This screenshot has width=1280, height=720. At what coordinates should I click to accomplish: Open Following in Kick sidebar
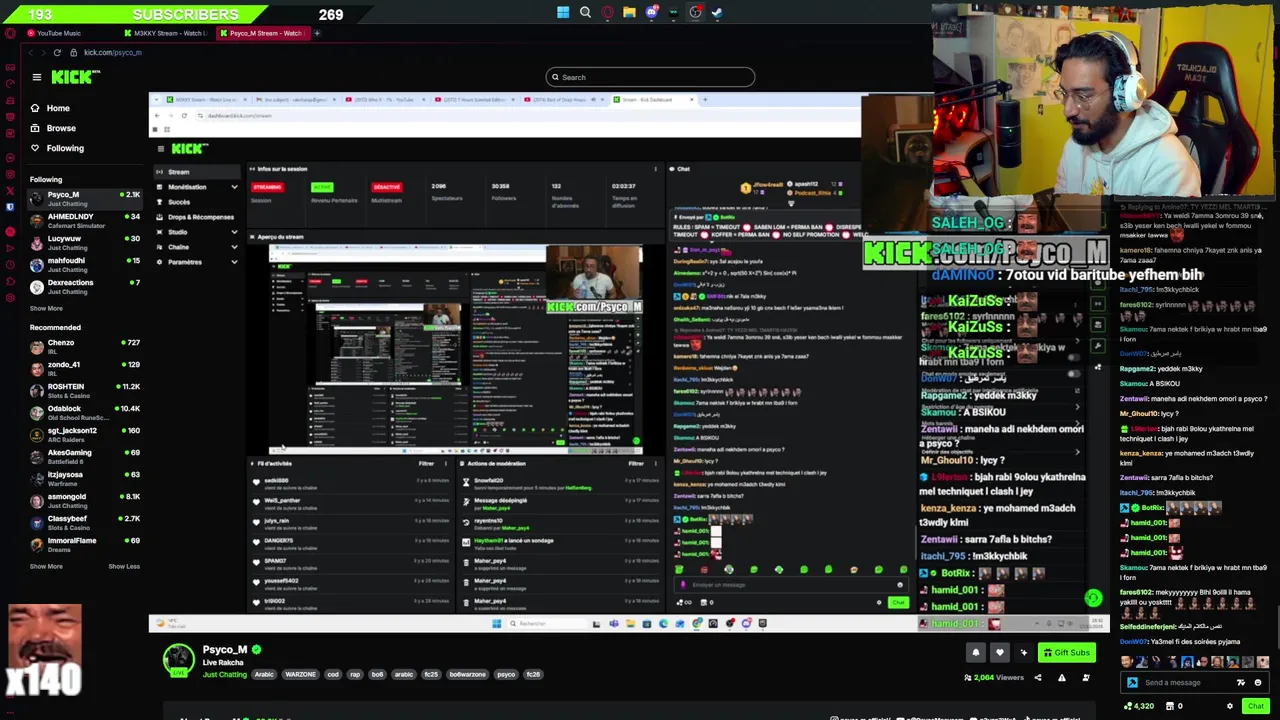[57, 148]
